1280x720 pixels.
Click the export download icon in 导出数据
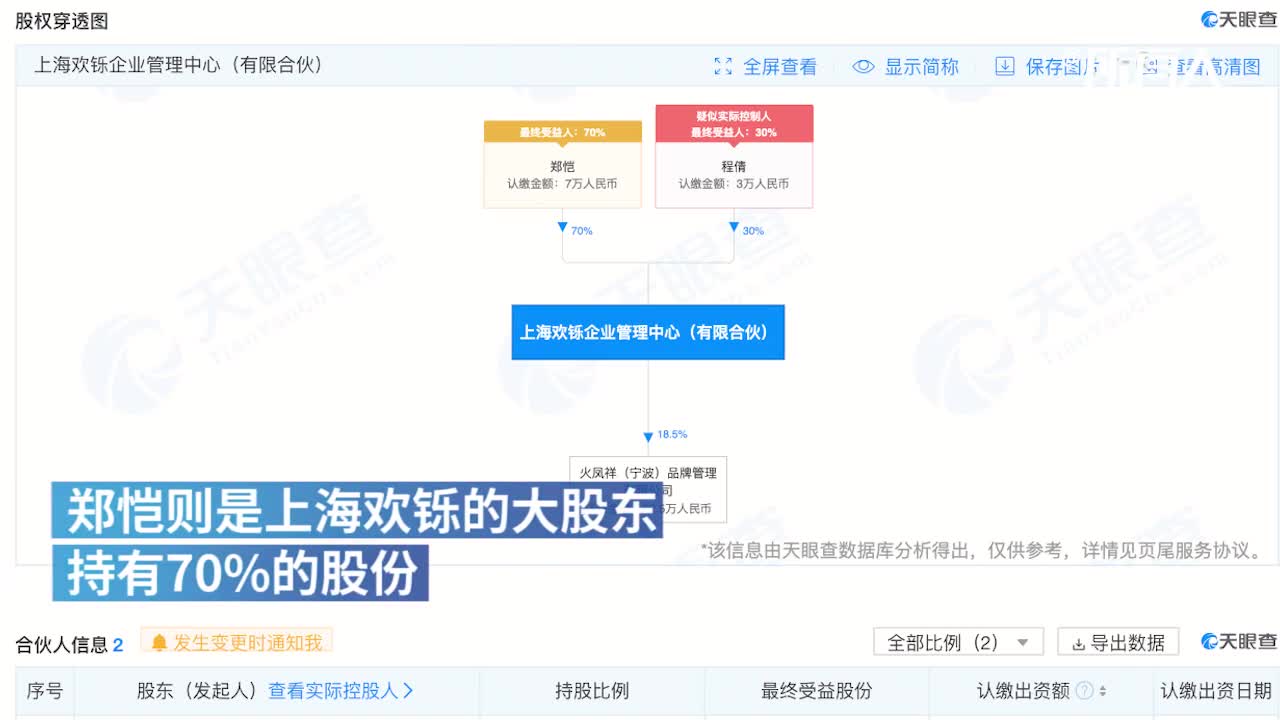pyautogui.click(x=1078, y=643)
